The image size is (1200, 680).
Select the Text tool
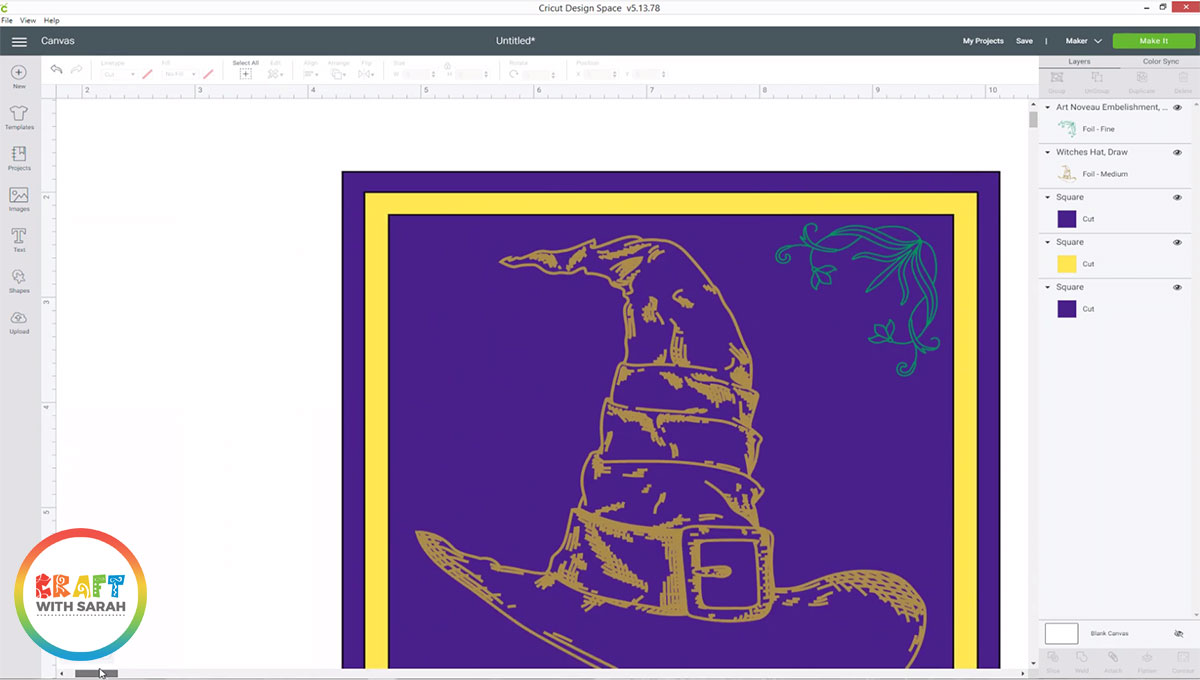(19, 238)
